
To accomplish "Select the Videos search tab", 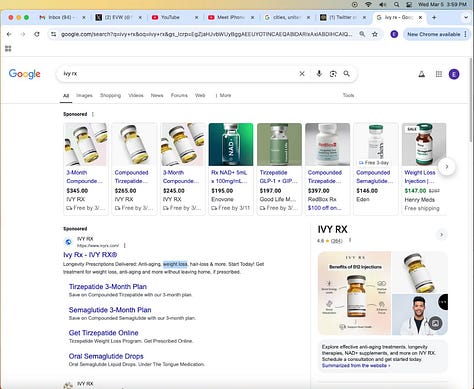I will click(x=136, y=95).
